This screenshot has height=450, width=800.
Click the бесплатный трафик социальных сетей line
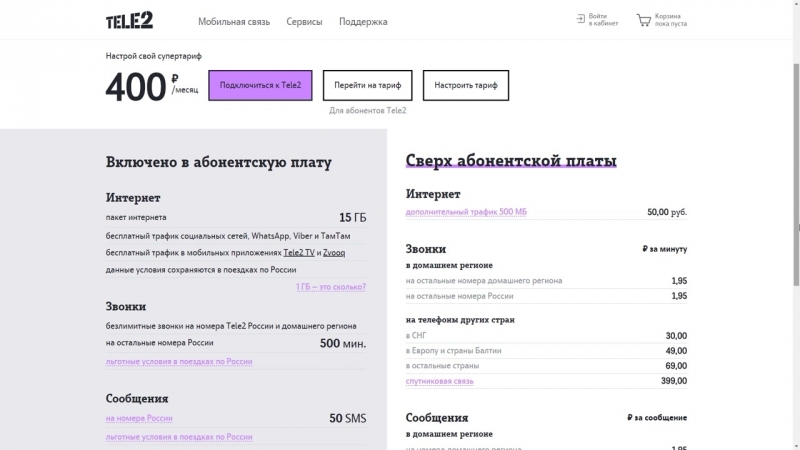pyautogui.click(x=228, y=236)
